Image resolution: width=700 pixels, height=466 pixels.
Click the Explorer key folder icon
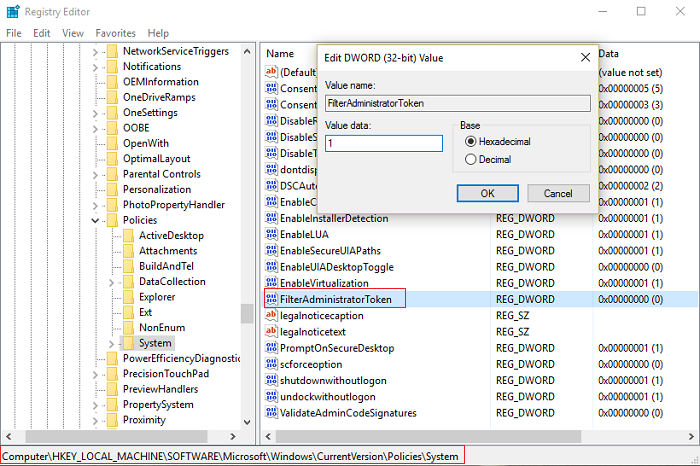(128, 296)
